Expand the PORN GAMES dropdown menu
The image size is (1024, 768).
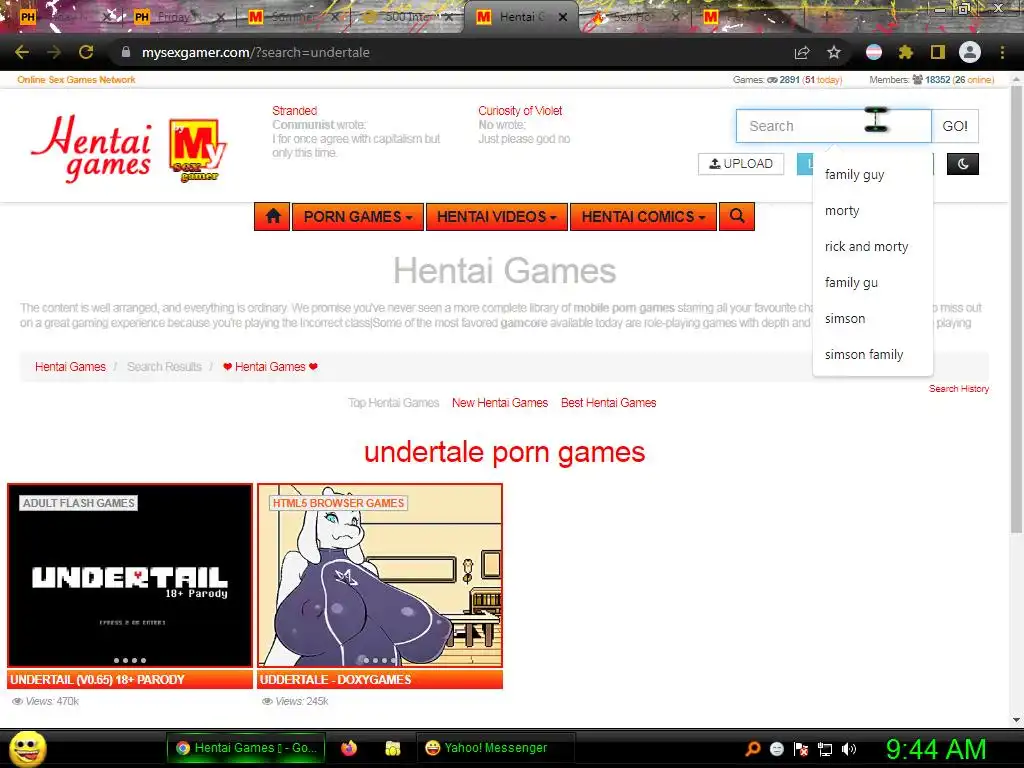(358, 217)
